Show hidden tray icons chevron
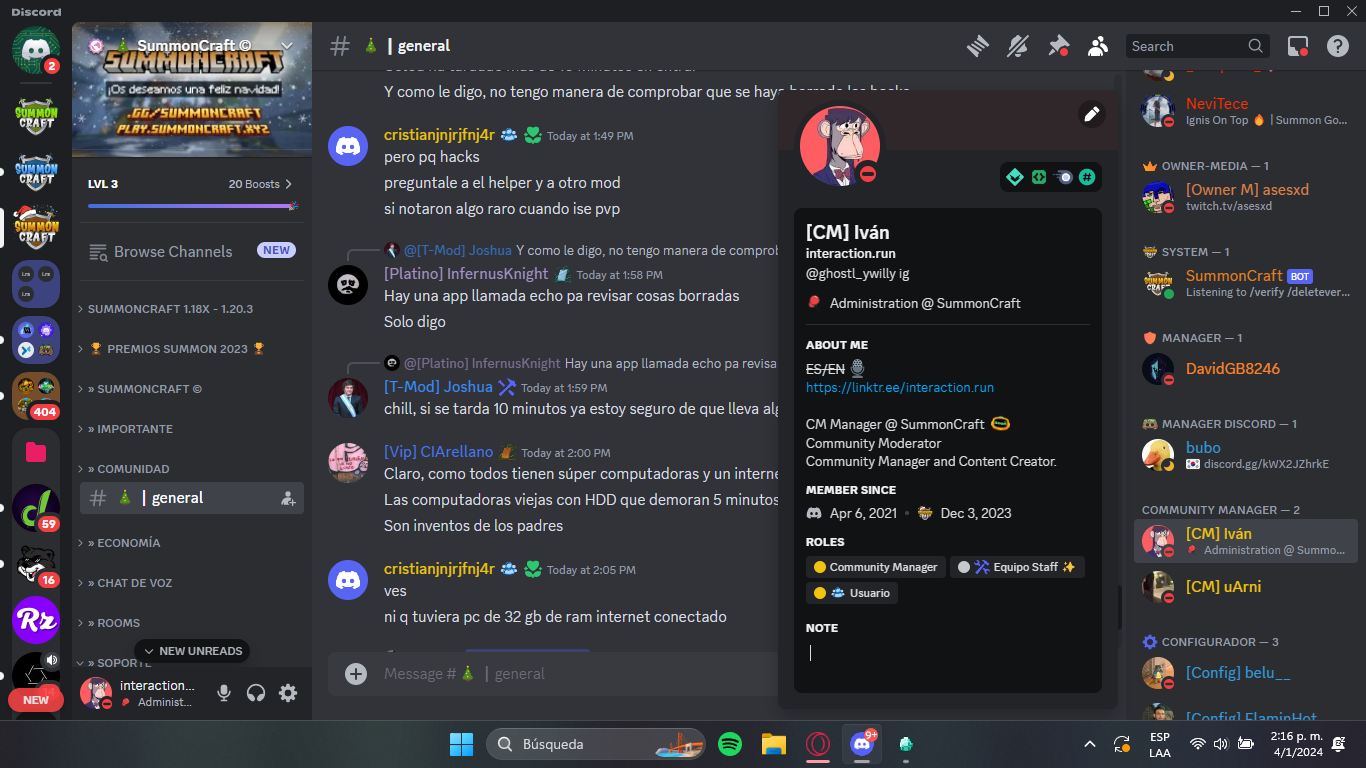Image resolution: width=1366 pixels, height=768 pixels. (1090, 744)
